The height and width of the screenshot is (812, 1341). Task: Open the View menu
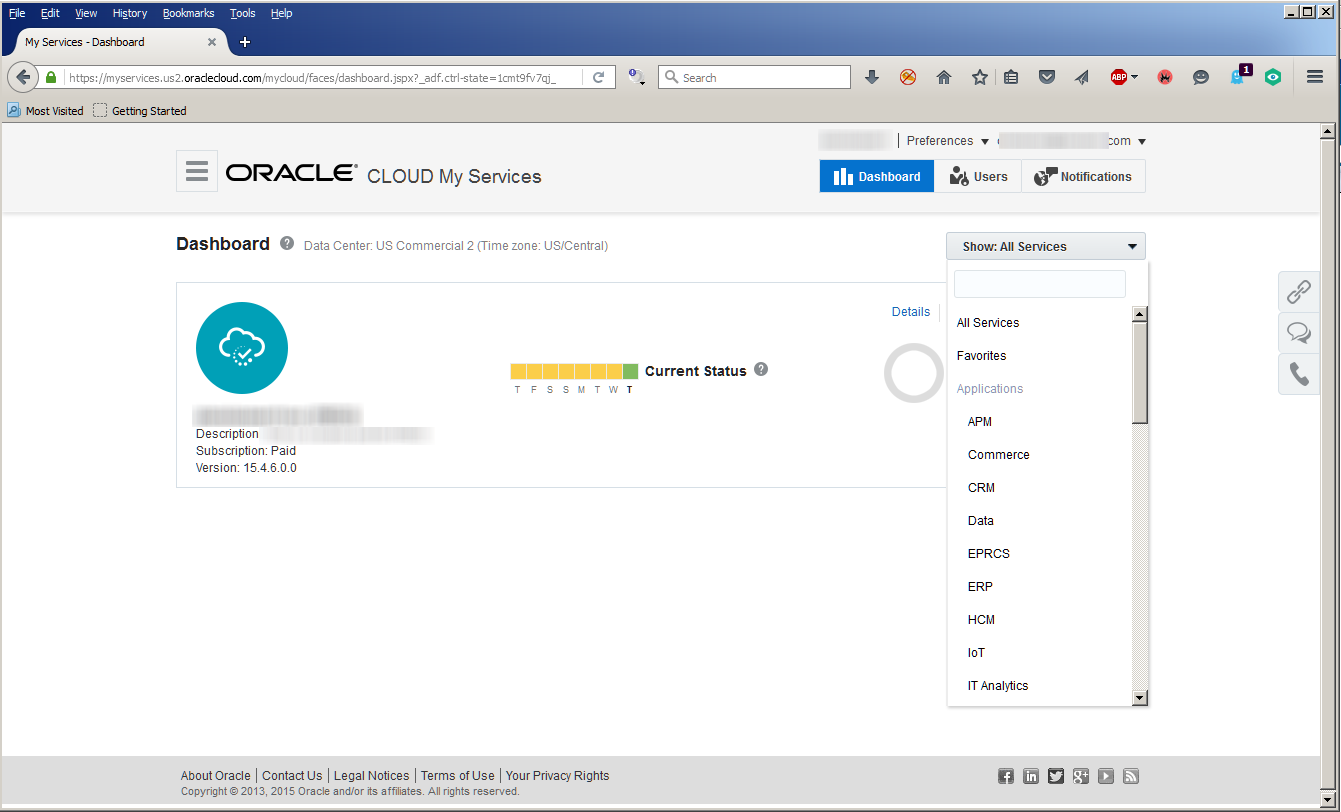coord(86,13)
